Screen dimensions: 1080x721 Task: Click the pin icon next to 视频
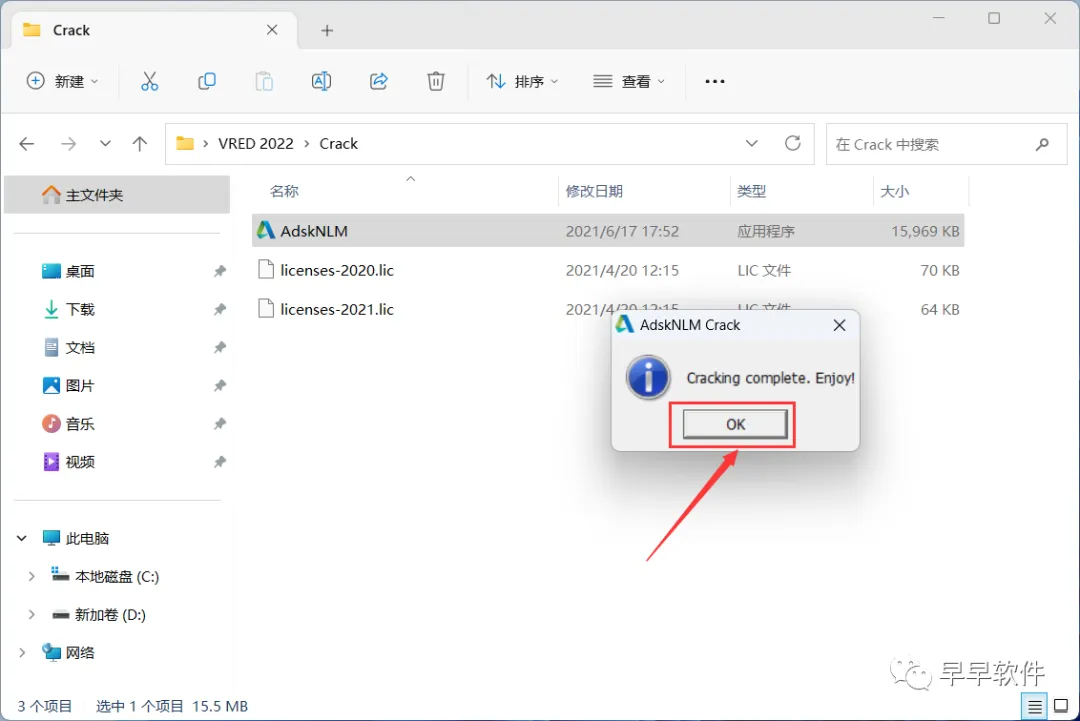pos(220,462)
